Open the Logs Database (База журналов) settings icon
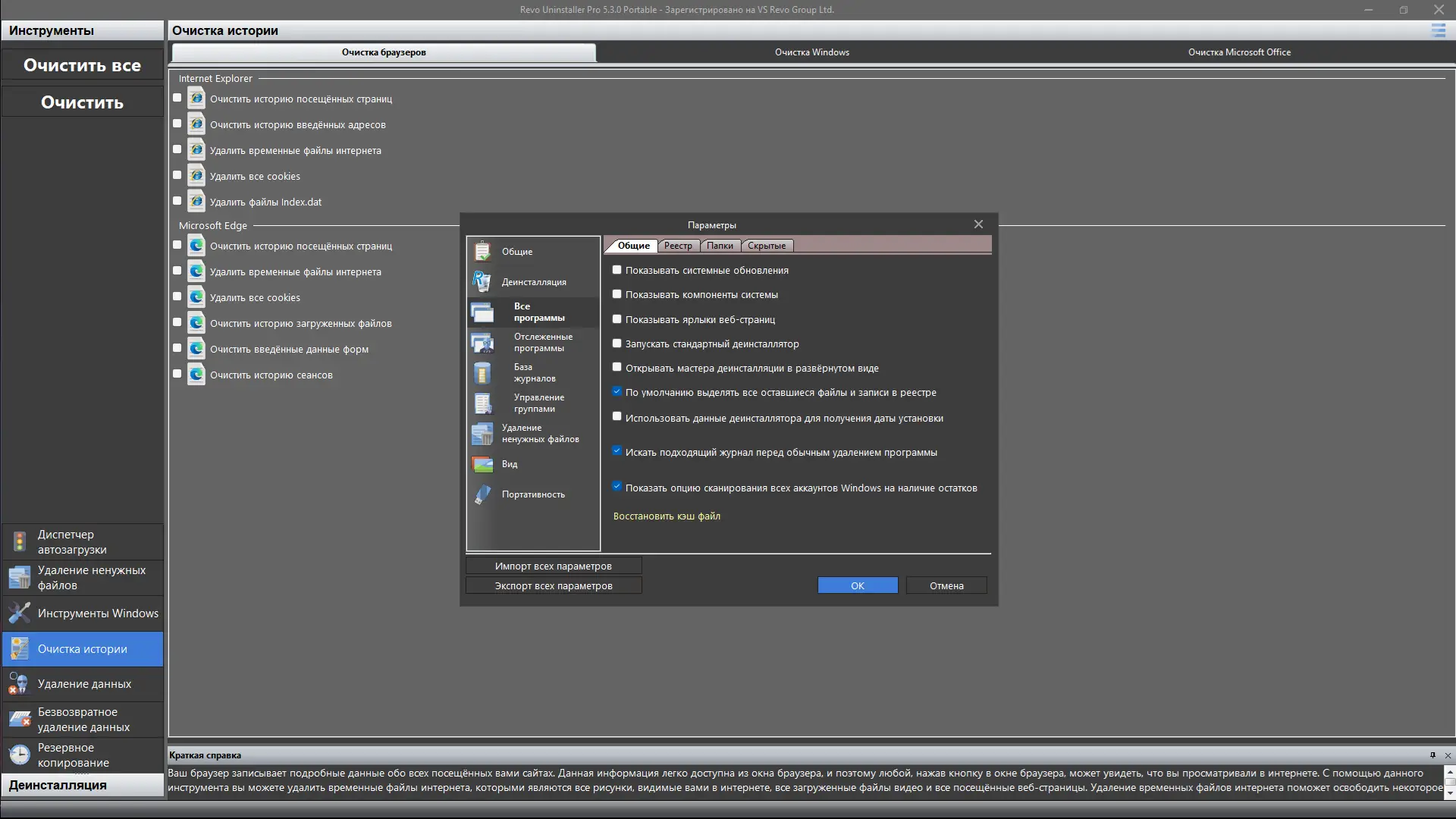Viewport: 1456px width, 819px height. tap(482, 373)
